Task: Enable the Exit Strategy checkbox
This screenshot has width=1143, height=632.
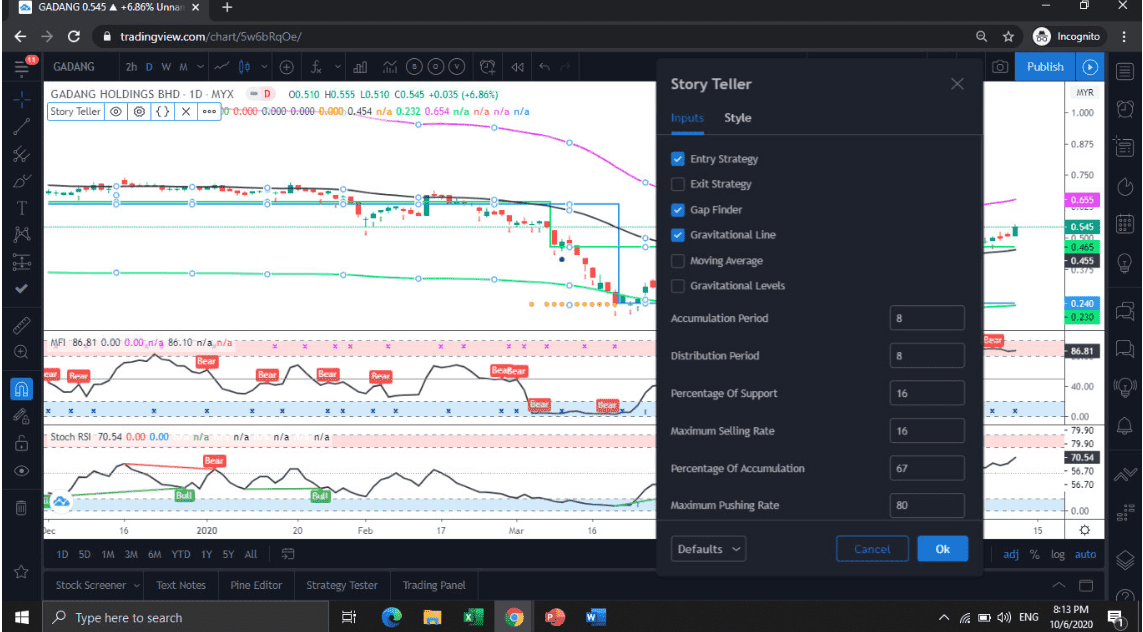Action: click(x=678, y=184)
